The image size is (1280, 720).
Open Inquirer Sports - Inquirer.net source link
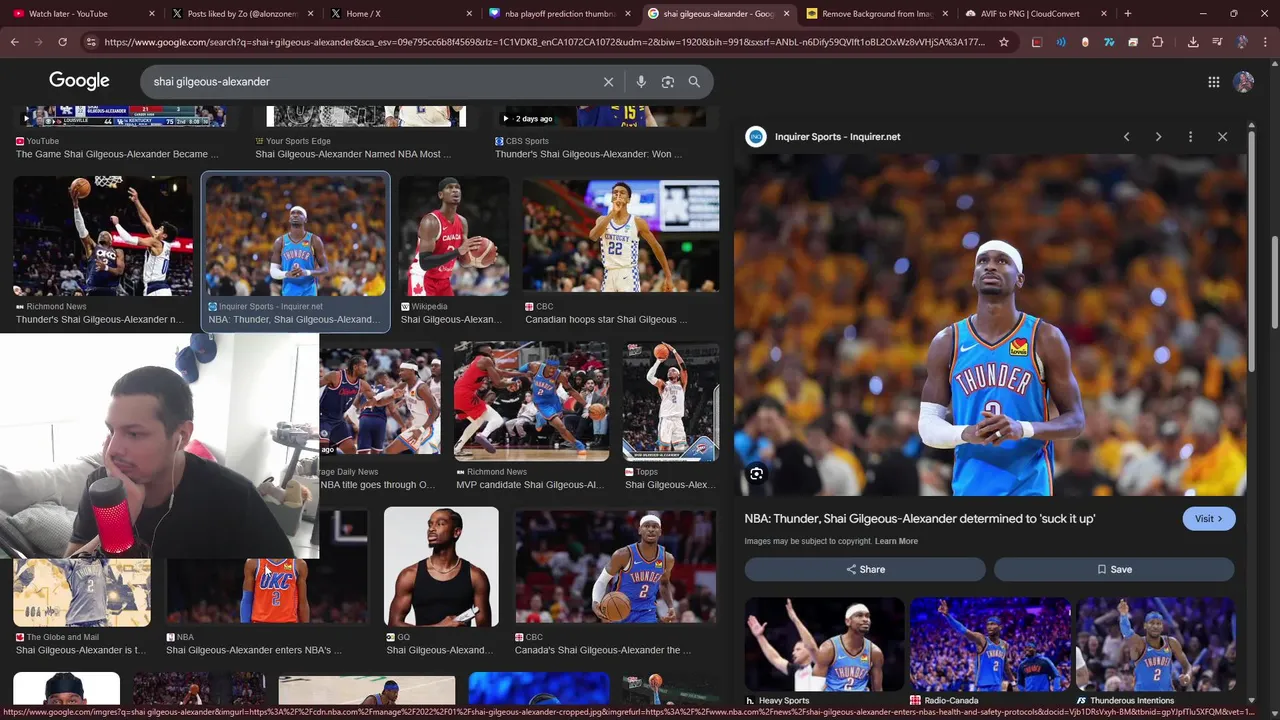[837, 137]
